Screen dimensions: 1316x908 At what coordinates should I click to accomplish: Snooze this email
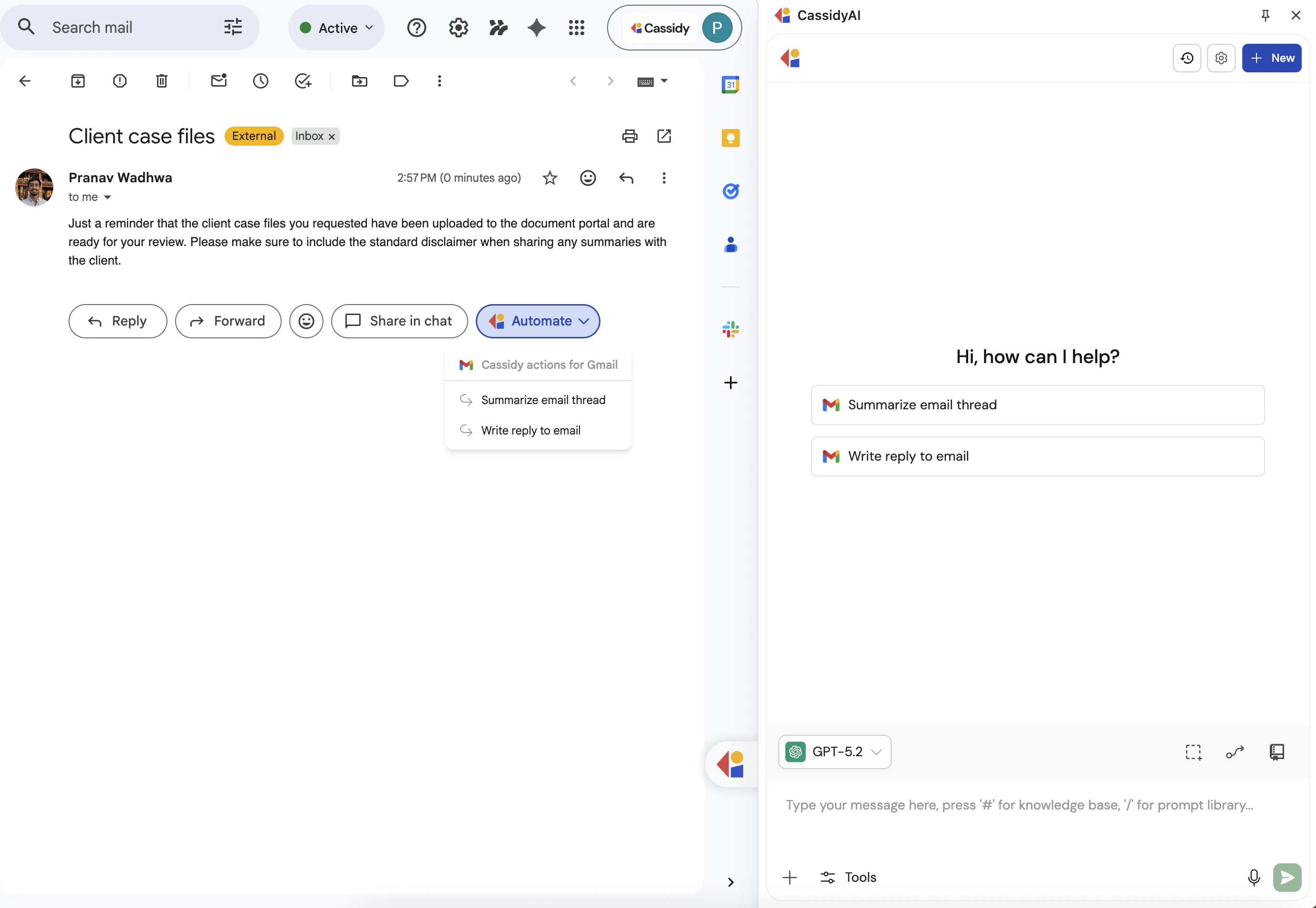point(260,81)
